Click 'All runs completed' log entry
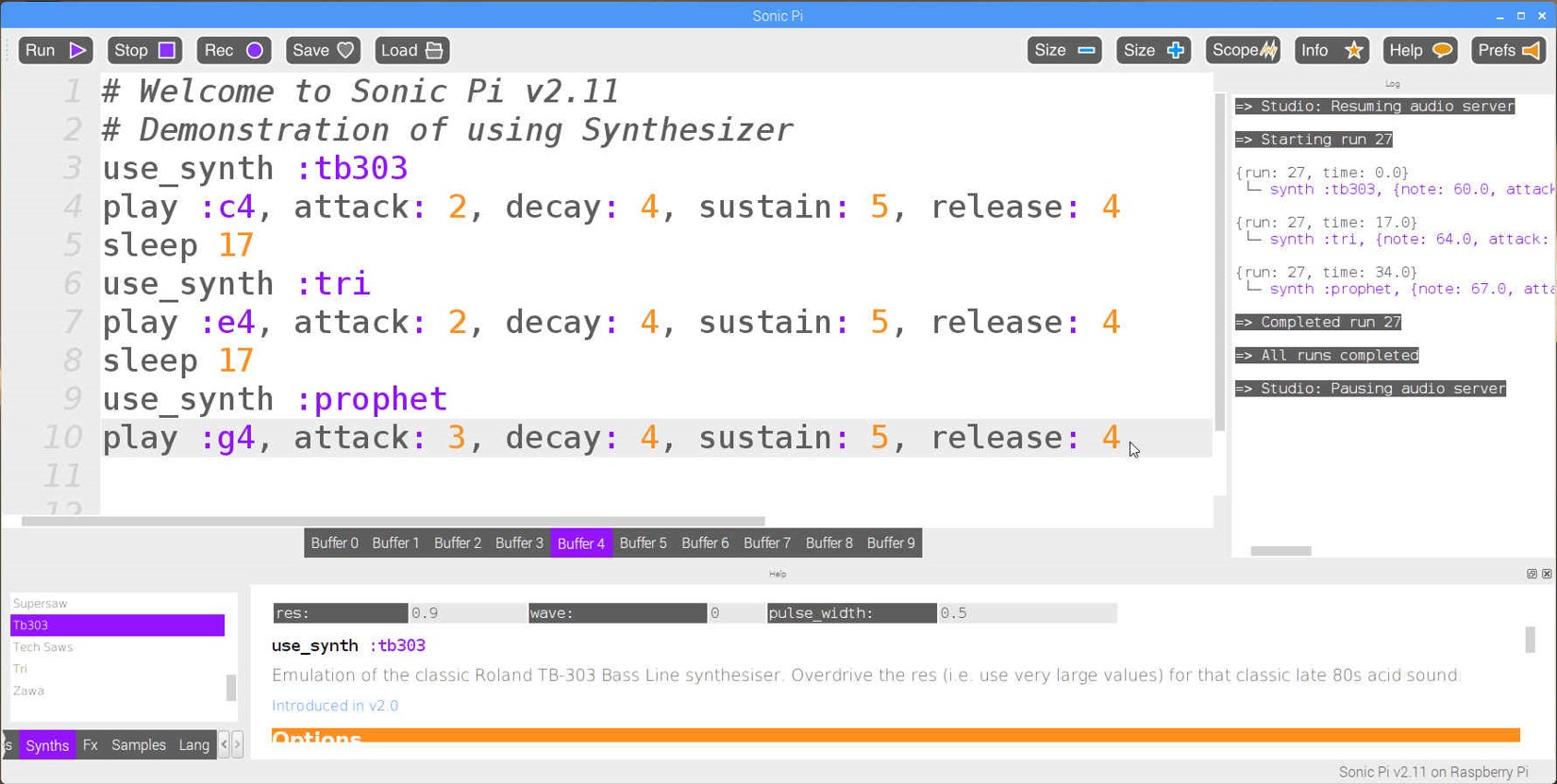Image resolution: width=1557 pixels, height=784 pixels. pyautogui.click(x=1327, y=356)
